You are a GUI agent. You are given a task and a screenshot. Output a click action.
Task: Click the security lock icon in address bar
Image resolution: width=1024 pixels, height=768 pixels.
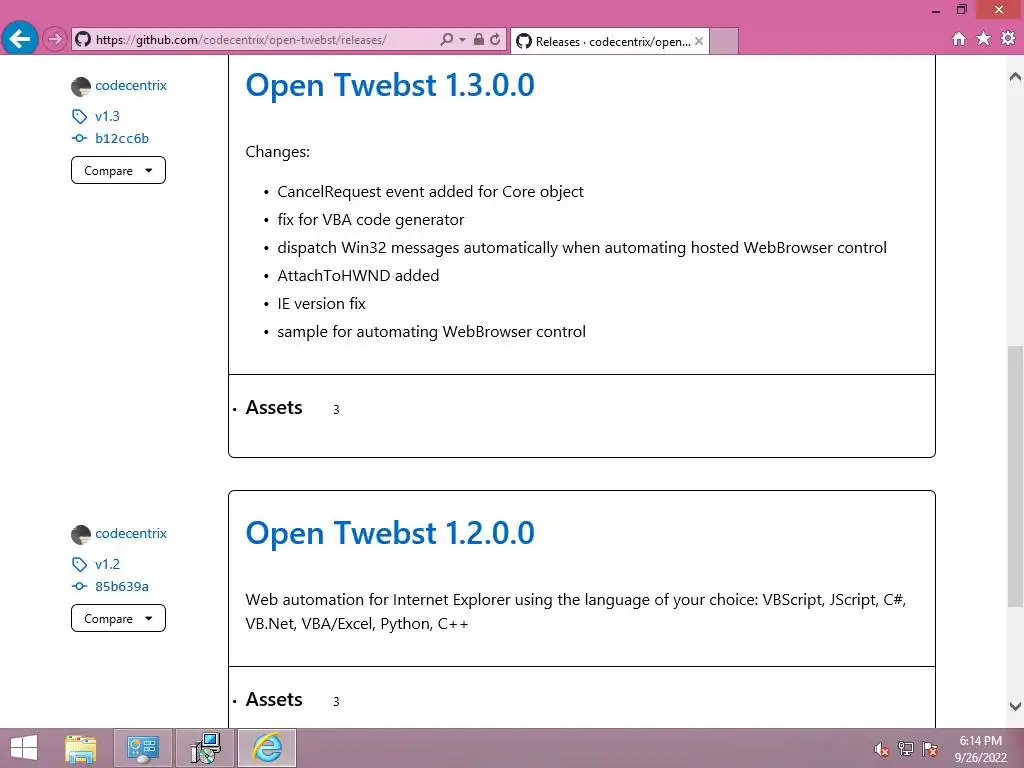pyautogui.click(x=479, y=39)
